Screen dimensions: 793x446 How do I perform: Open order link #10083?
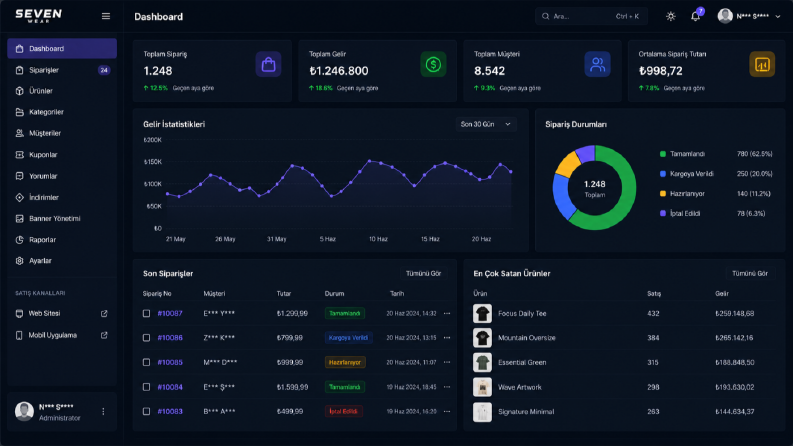coord(170,411)
